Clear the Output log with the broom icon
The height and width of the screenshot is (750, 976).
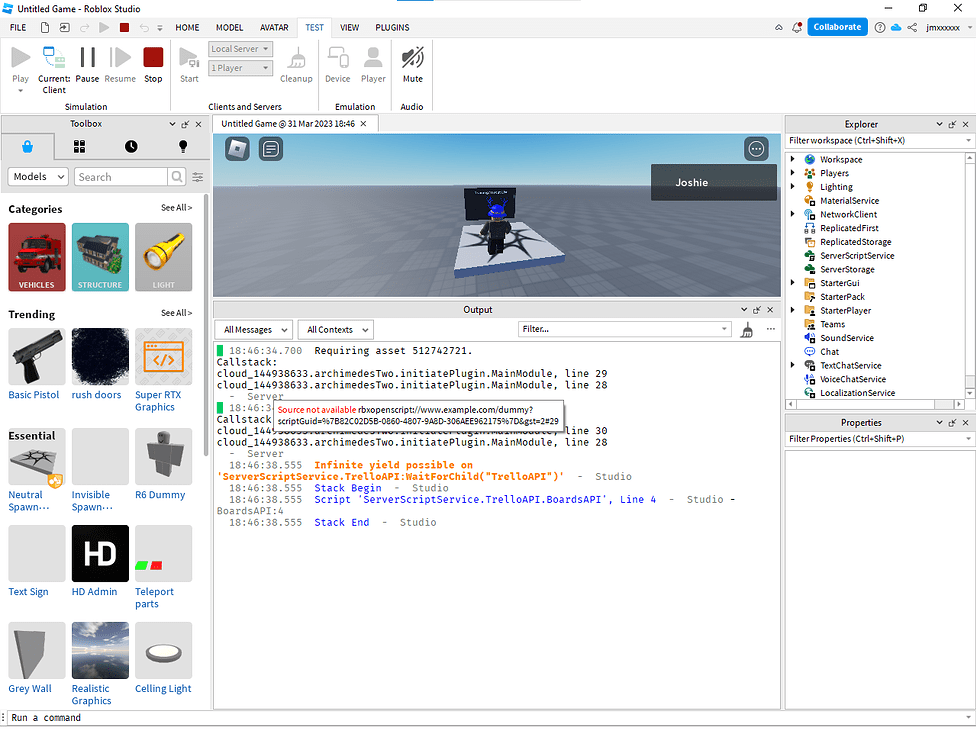746,329
